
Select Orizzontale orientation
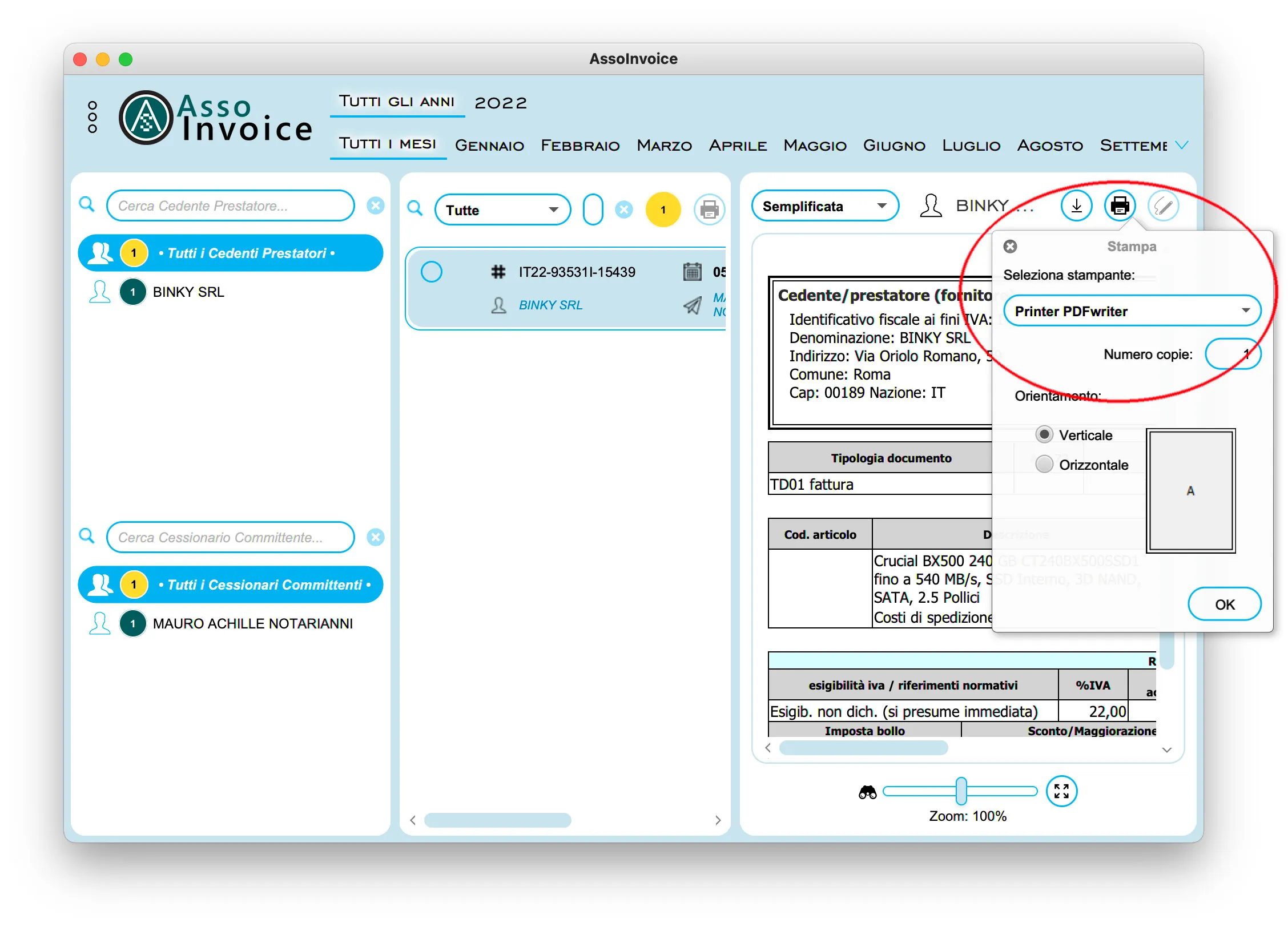[x=1045, y=464]
